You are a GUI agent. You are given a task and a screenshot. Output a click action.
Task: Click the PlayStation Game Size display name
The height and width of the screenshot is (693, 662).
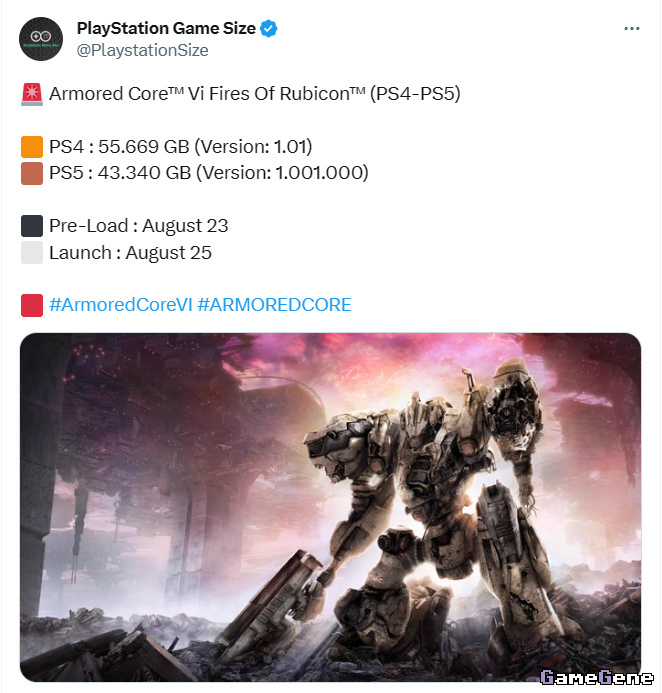(x=166, y=28)
